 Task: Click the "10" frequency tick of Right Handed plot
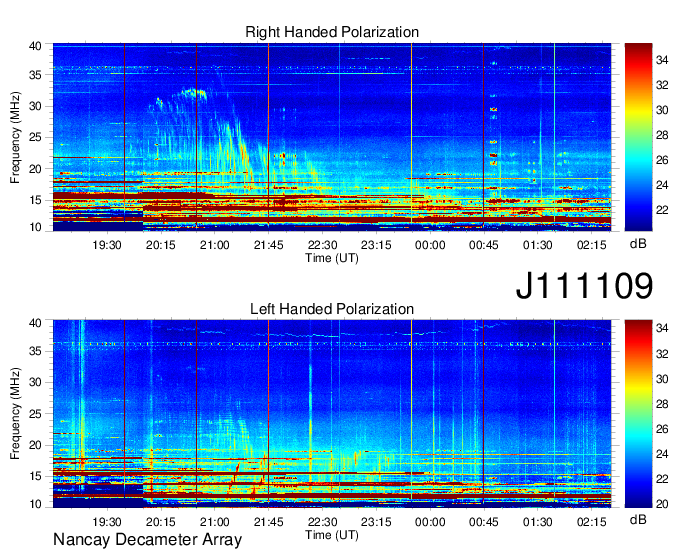click(35, 227)
